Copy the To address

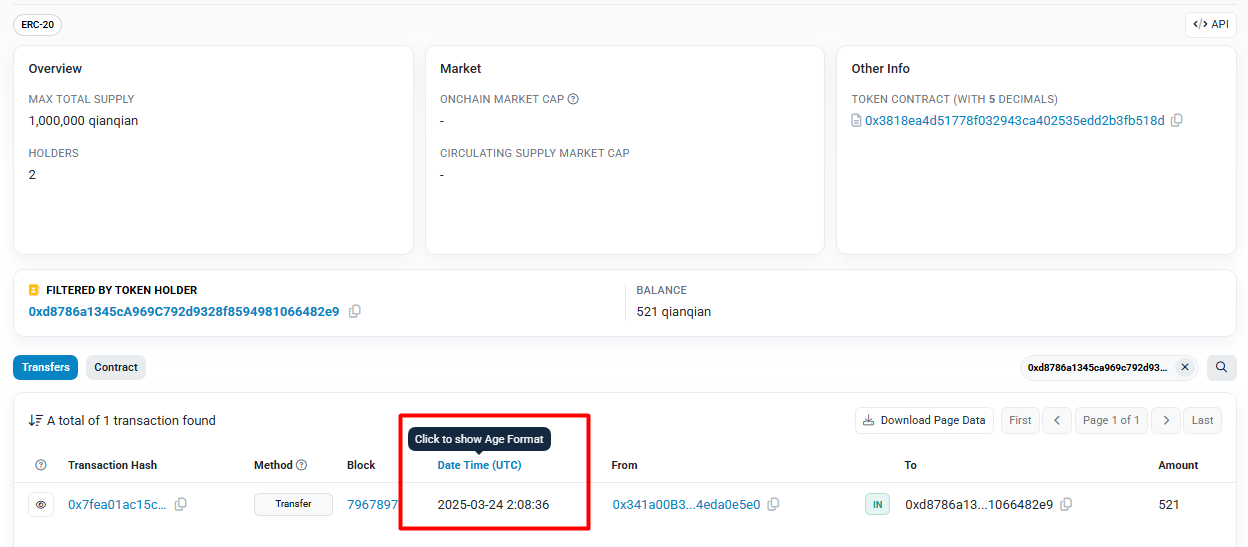coord(1067,504)
